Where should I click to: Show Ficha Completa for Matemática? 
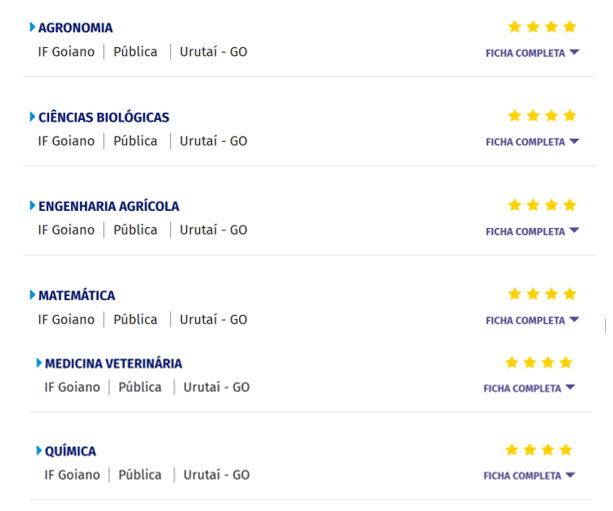[532, 320]
